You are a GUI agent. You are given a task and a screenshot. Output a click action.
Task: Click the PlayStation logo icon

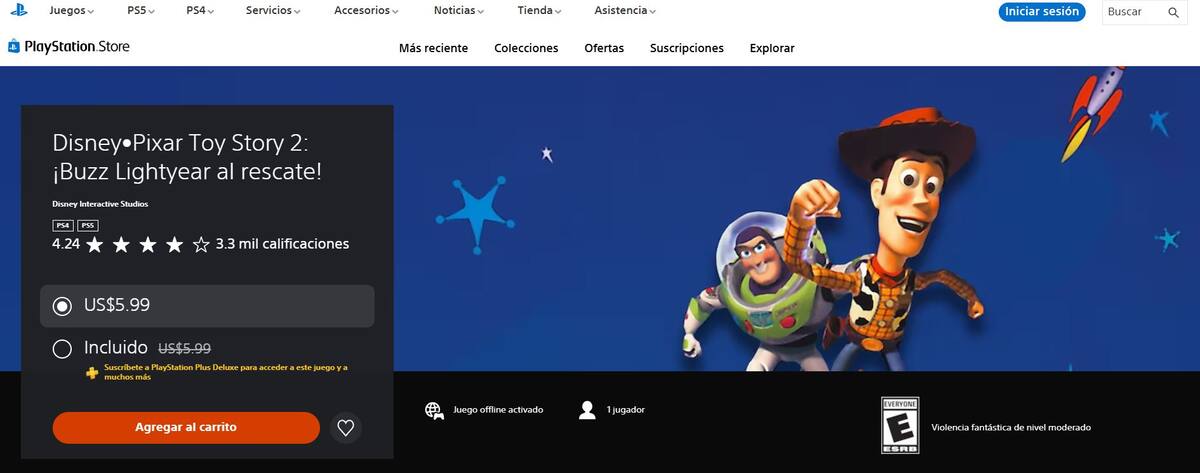(x=19, y=11)
